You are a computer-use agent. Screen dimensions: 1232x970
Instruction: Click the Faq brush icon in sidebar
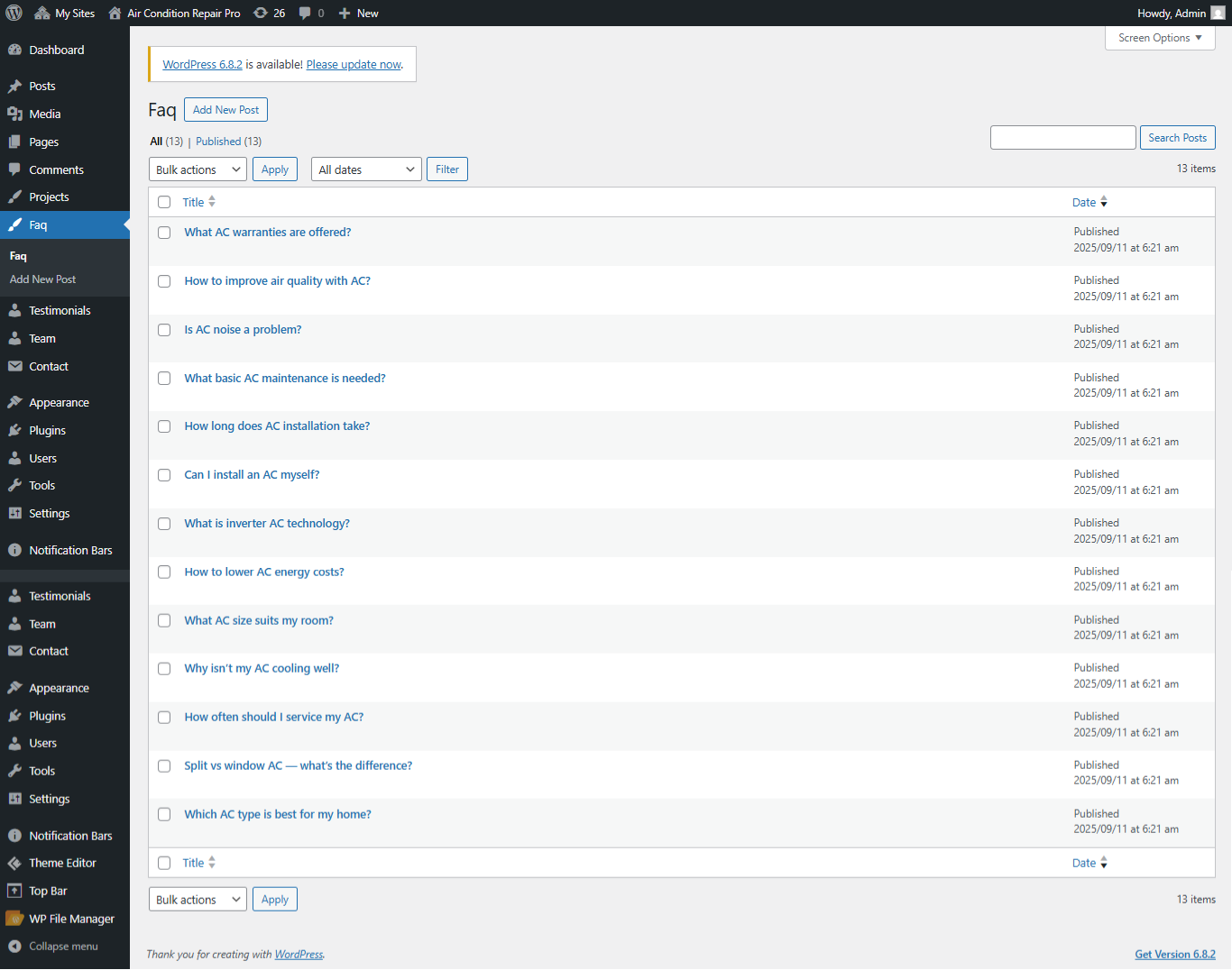coord(14,225)
